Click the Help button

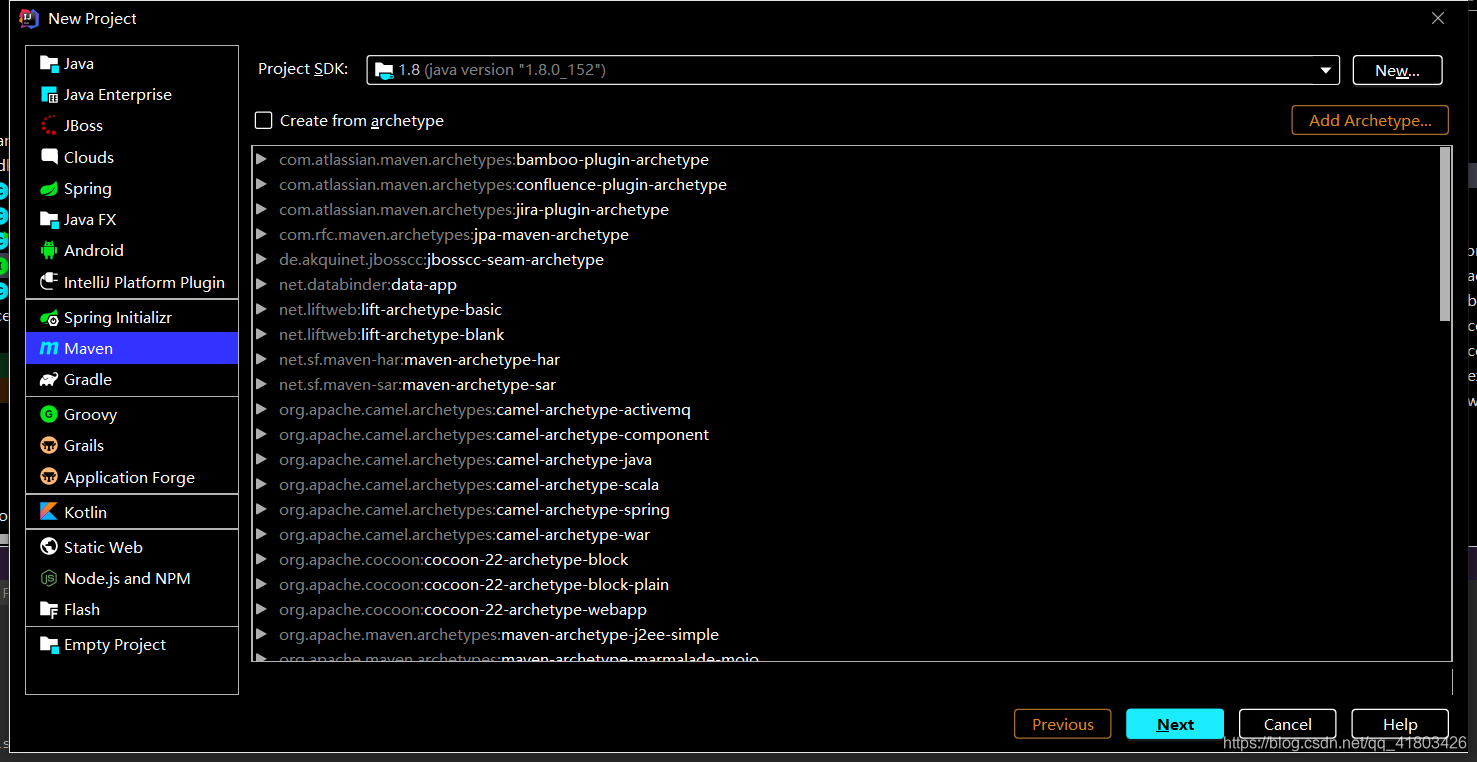pos(1400,724)
